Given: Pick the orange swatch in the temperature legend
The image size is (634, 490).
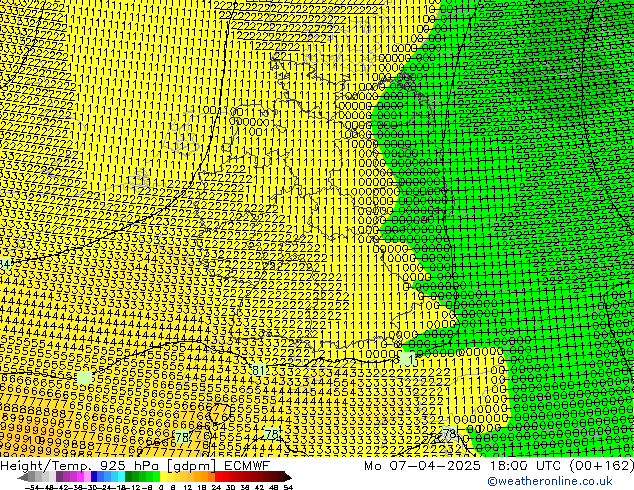Looking at the screenshot, I should point(205,477).
